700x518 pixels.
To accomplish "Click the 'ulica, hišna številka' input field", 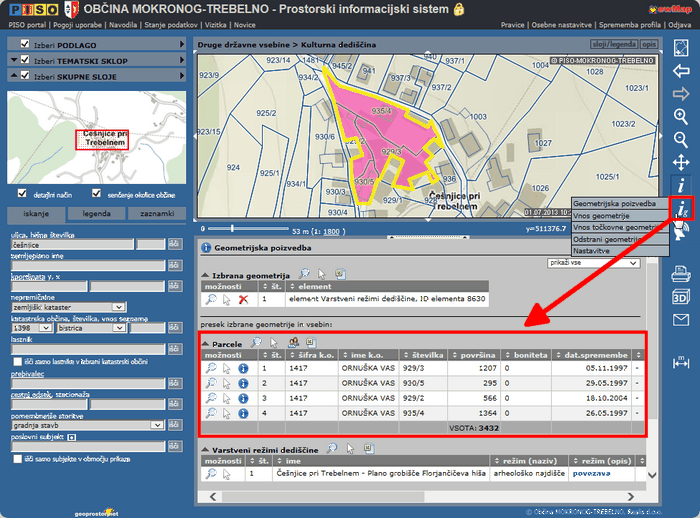I will [x=70, y=244].
